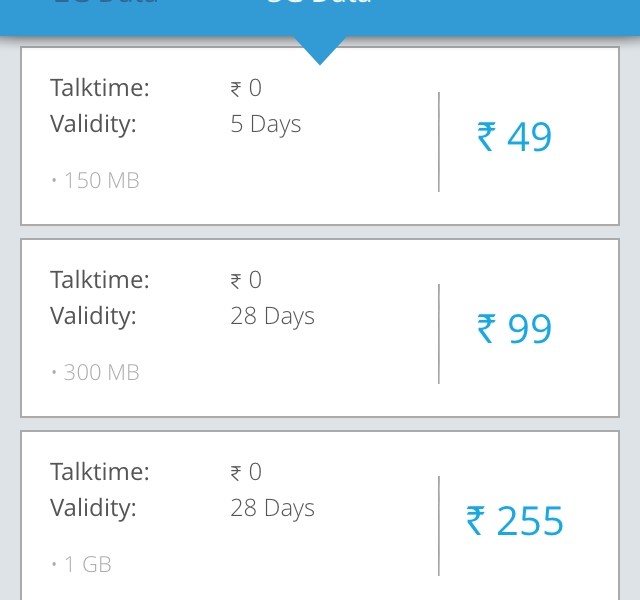Tap the 1 GB data plan text
Image resolution: width=640 pixels, height=600 pixels.
(83, 565)
